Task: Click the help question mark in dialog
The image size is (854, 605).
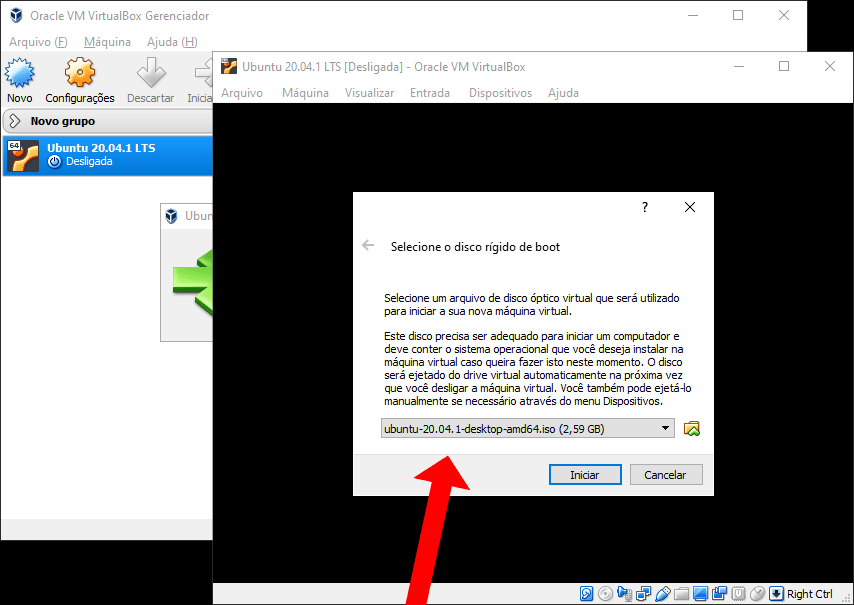Action: (645, 207)
